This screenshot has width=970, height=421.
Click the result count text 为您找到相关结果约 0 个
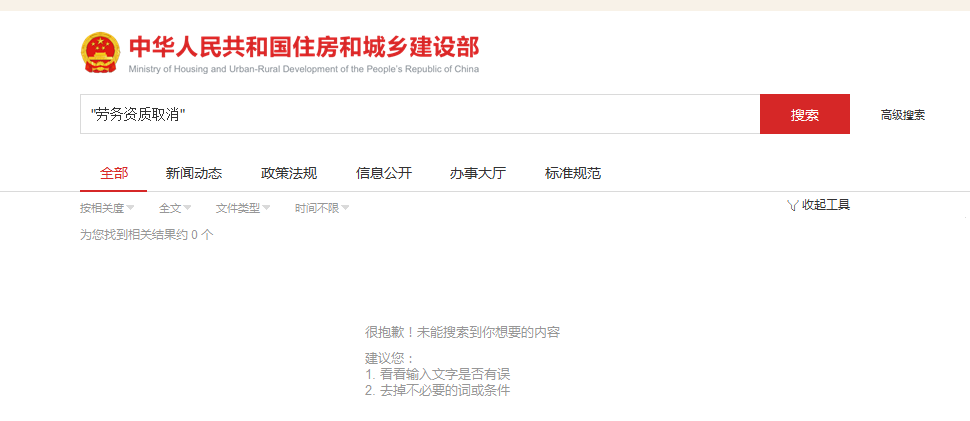(x=147, y=235)
